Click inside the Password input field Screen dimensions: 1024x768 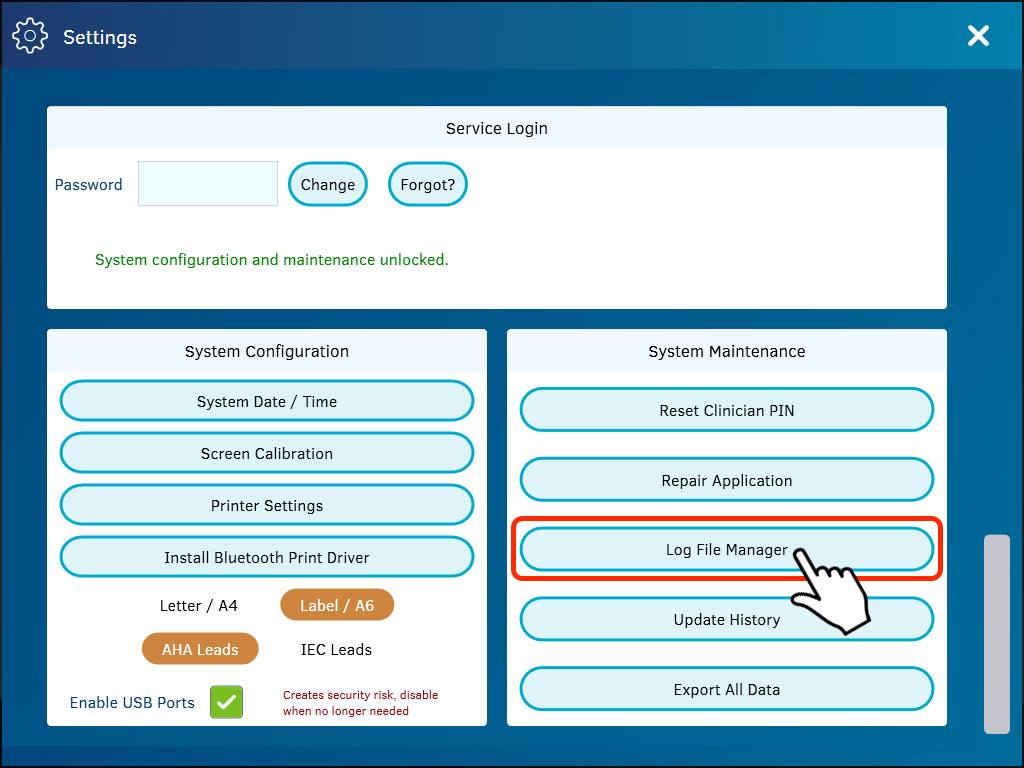pyautogui.click(x=207, y=184)
